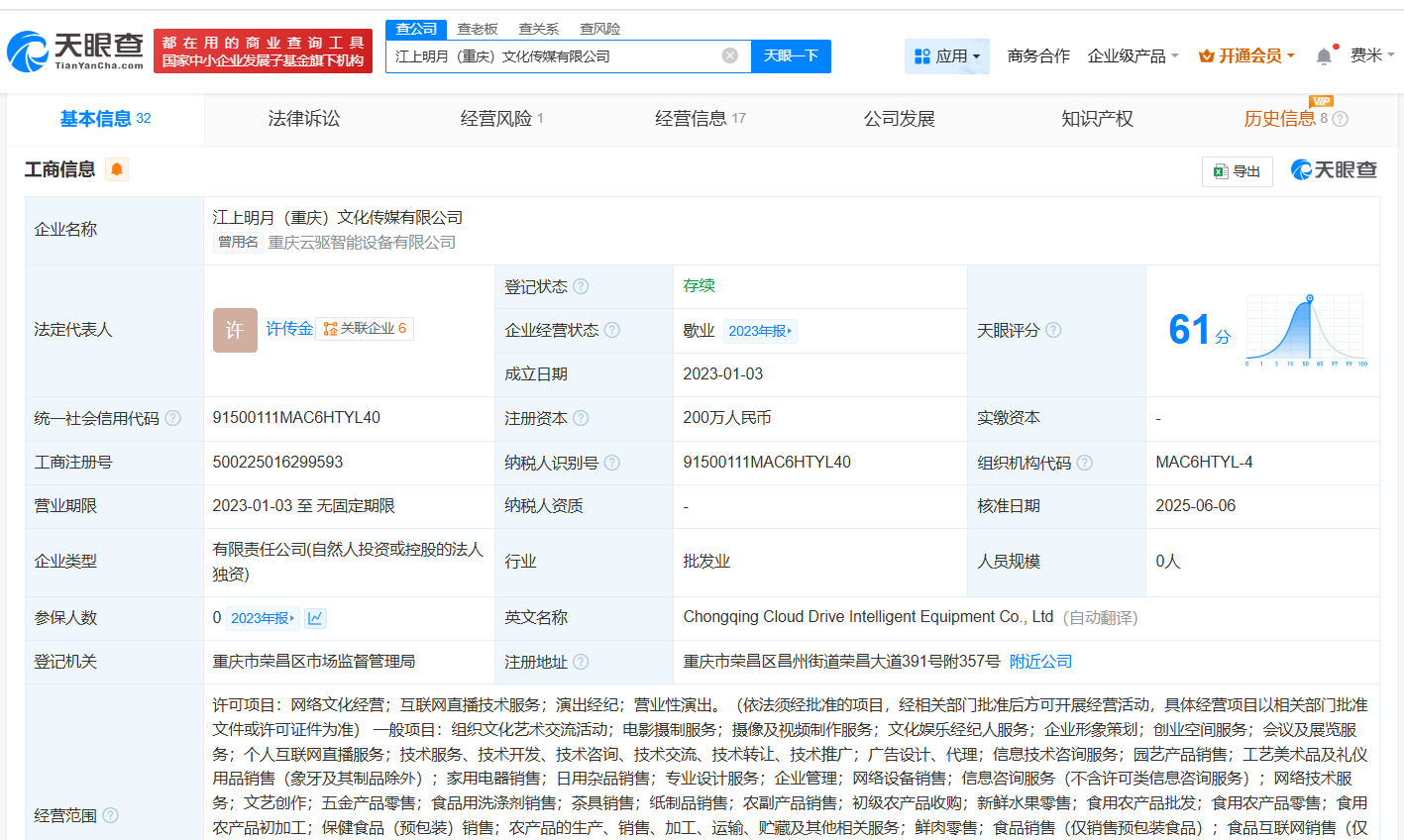Viewport: 1404px width, 840px height.
Task: Click the company name search input field
Action: click(x=555, y=56)
